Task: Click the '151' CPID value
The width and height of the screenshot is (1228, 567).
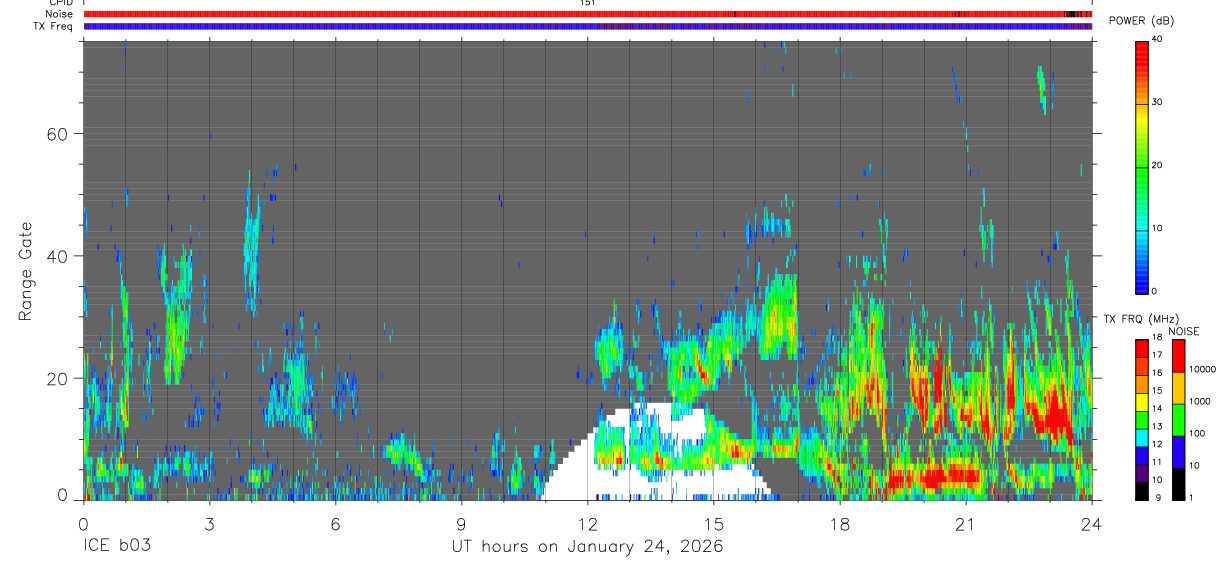Action: 587,3
